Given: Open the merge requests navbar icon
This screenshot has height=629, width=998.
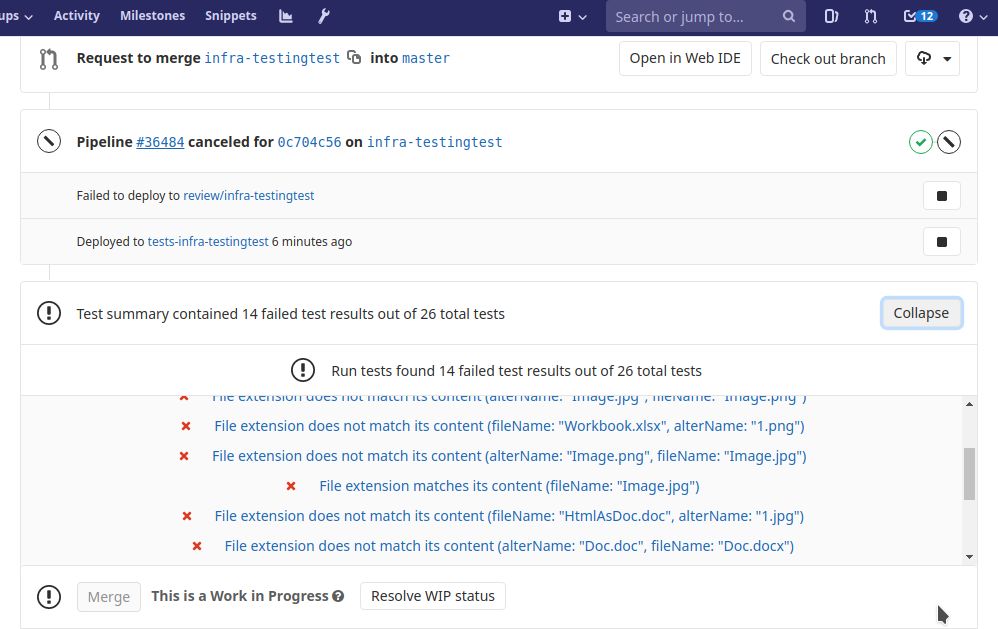Looking at the screenshot, I should click(871, 17).
